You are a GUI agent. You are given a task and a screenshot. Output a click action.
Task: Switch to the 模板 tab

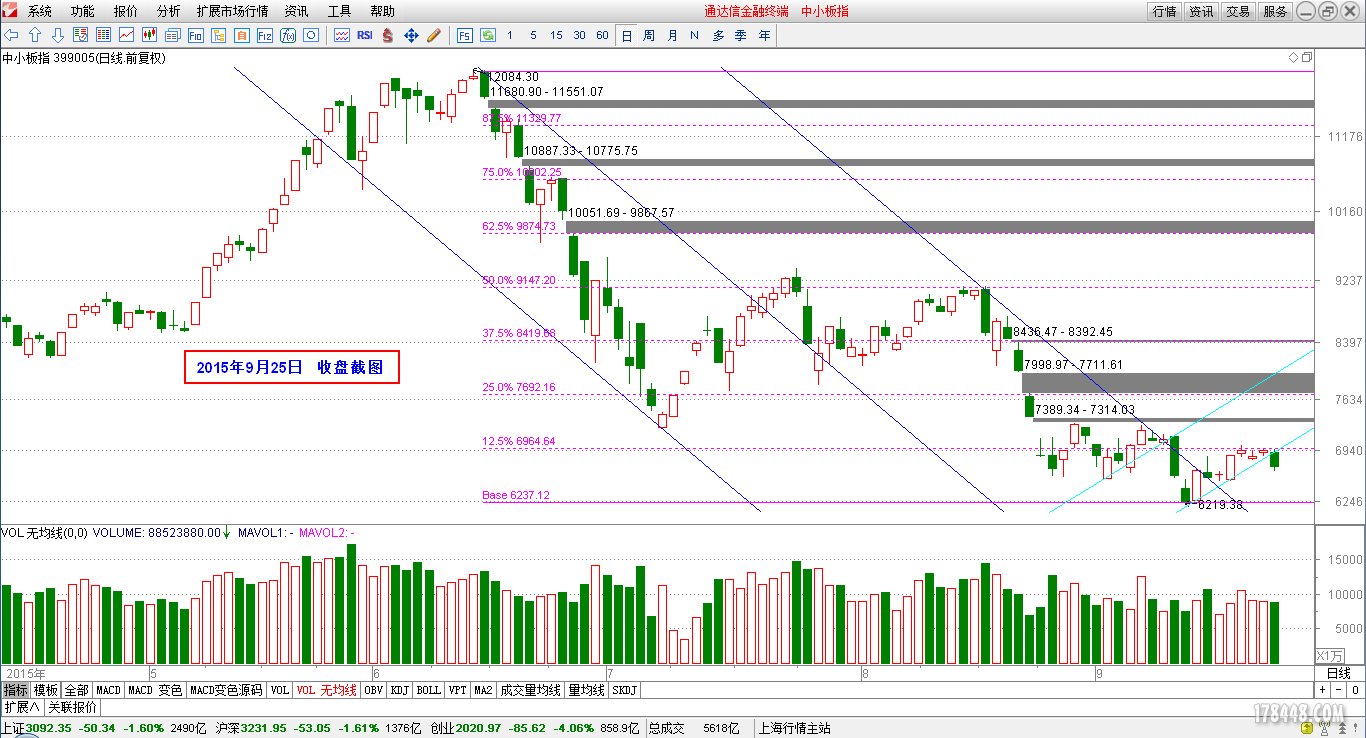46,690
